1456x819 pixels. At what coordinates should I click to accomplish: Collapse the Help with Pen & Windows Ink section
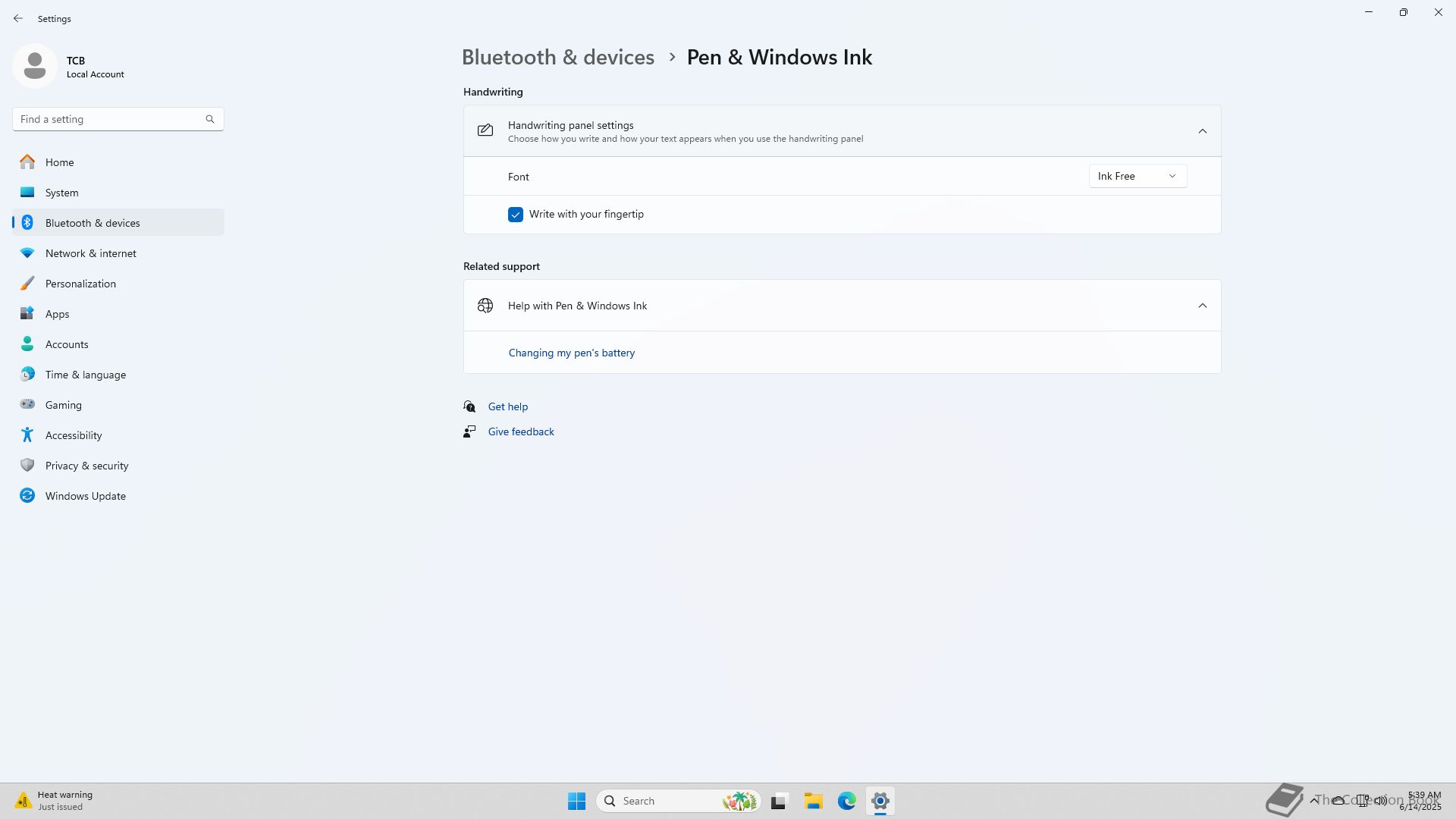point(1202,306)
